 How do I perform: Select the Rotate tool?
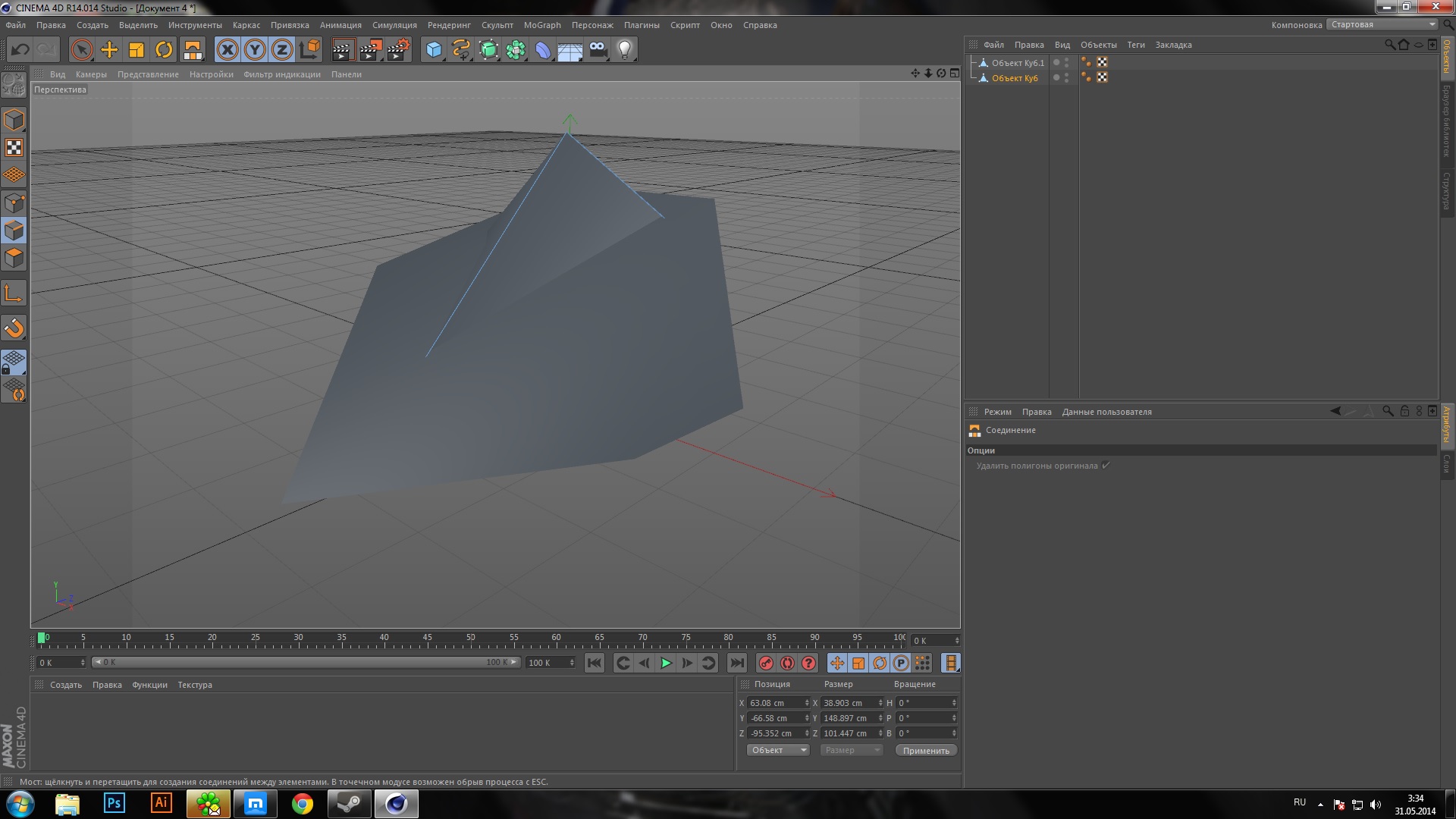coord(164,50)
